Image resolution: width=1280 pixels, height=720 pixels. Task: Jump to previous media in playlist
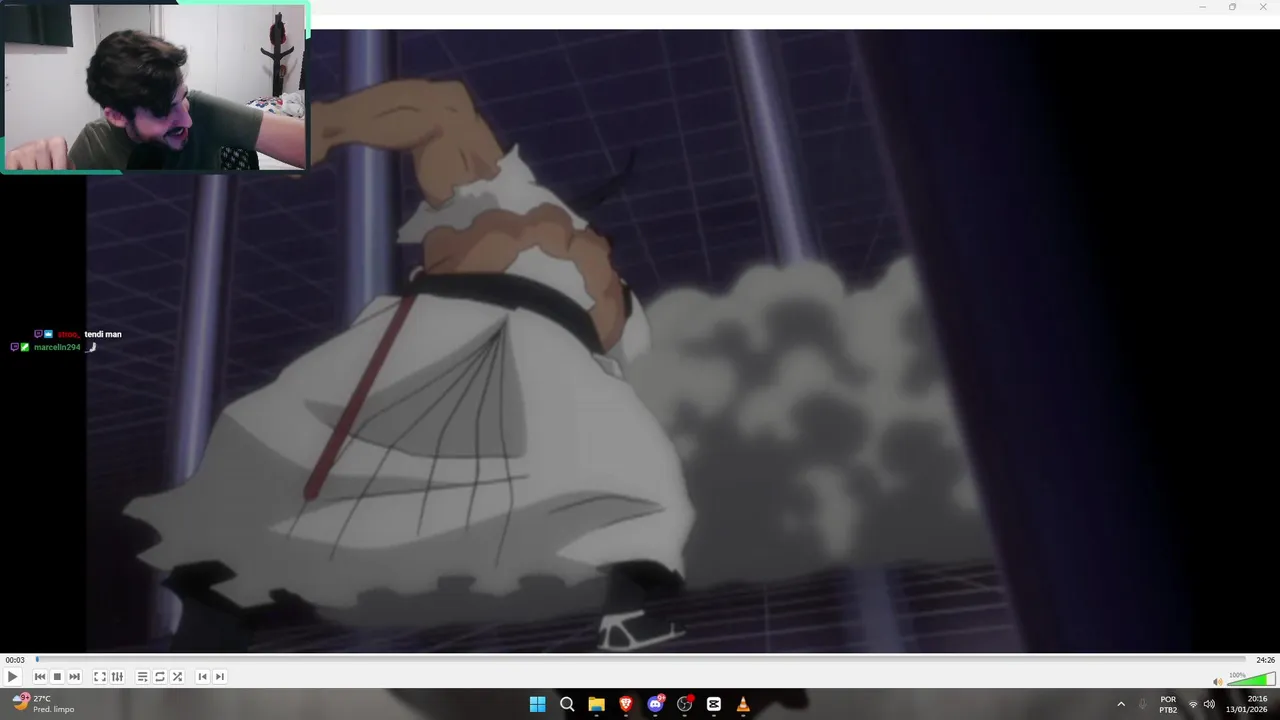(40, 677)
